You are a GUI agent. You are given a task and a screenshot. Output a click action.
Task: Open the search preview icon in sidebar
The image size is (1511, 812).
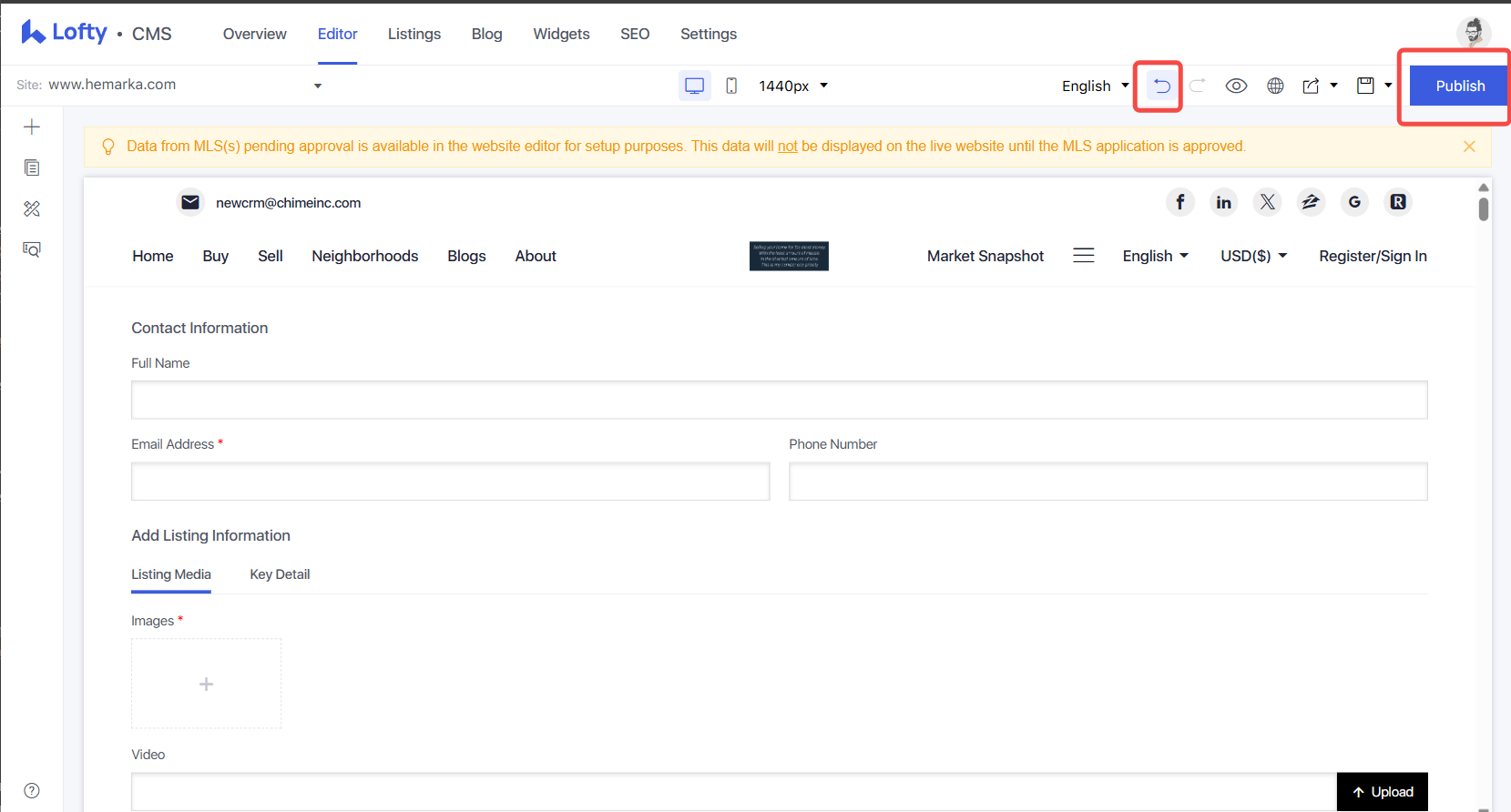pyautogui.click(x=32, y=249)
